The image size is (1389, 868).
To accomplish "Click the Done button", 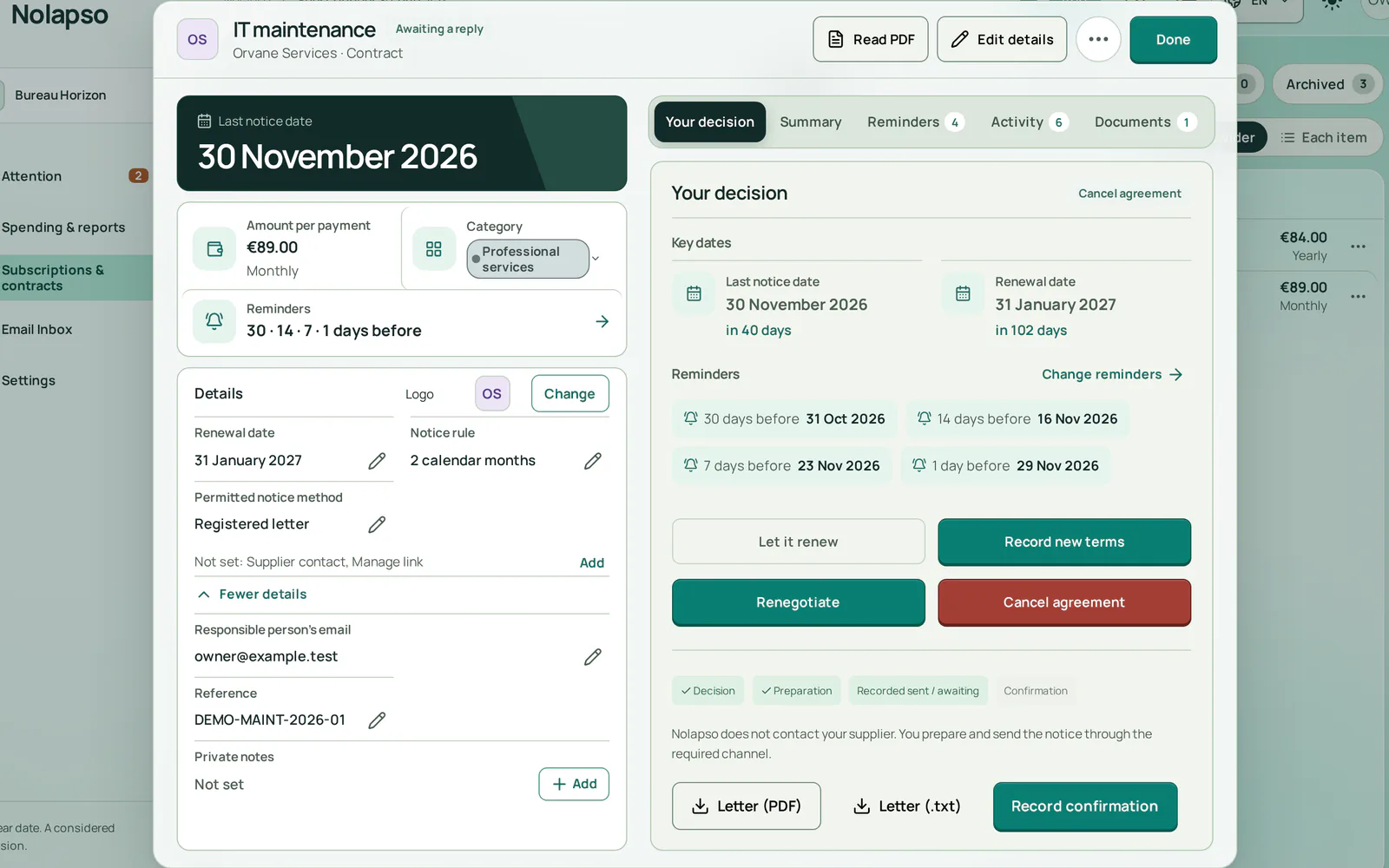I will pyautogui.click(x=1173, y=40).
